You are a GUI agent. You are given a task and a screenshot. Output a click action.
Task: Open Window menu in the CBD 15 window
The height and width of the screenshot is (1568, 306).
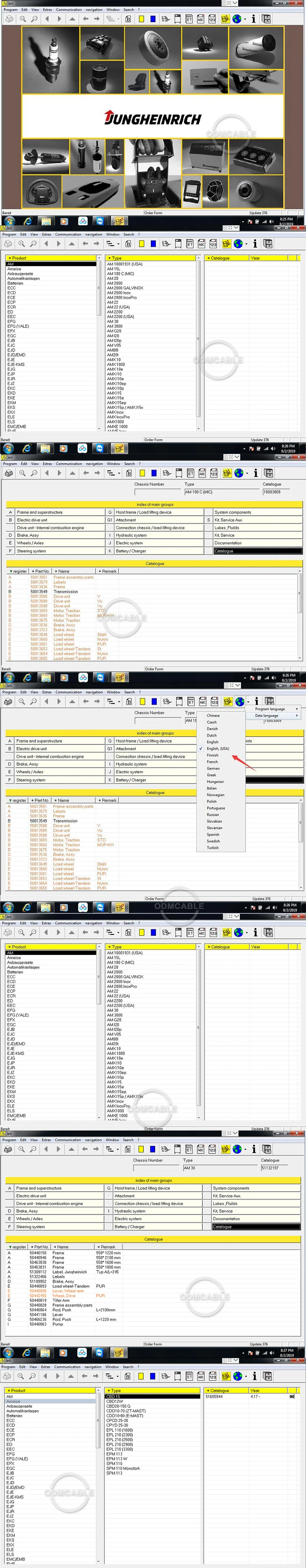tap(112, 1366)
